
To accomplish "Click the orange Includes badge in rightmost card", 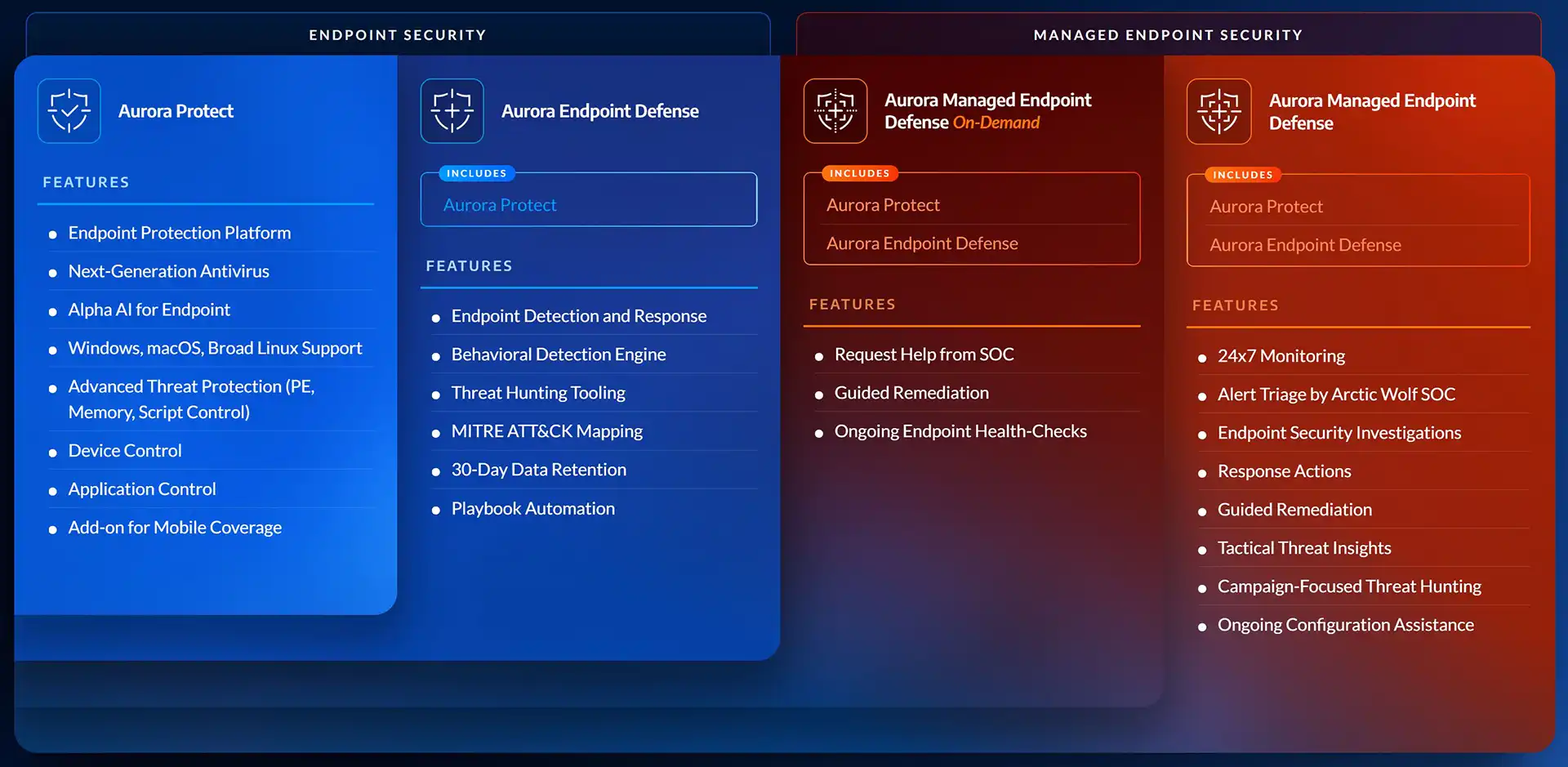I will click(1242, 175).
